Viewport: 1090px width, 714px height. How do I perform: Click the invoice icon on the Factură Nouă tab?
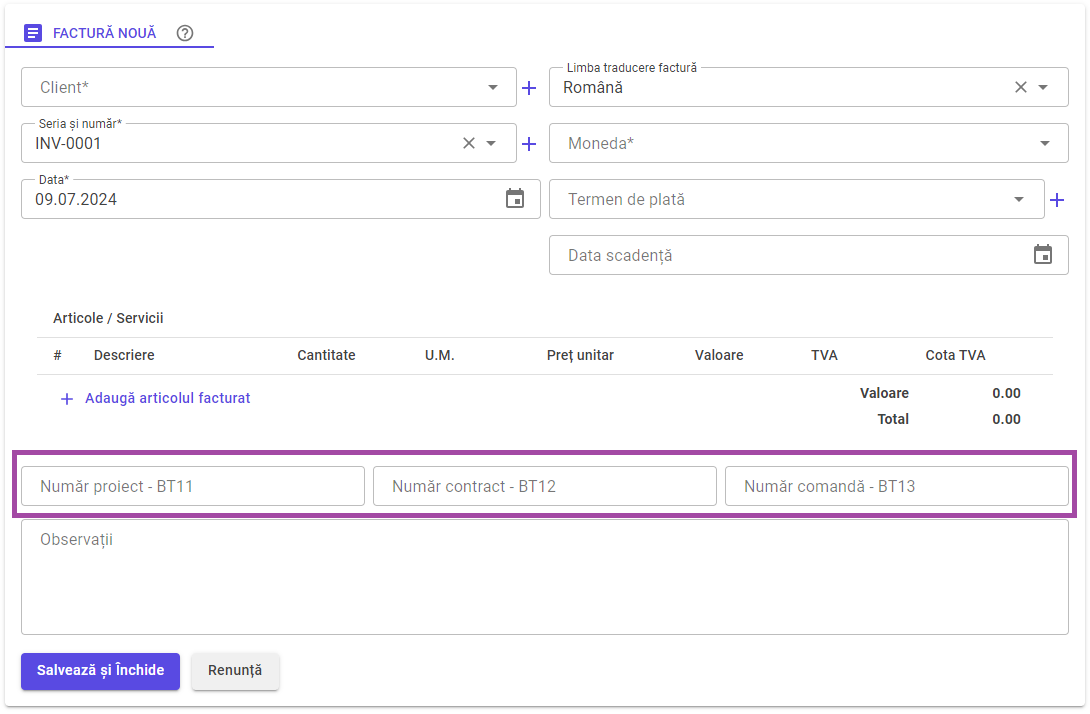point(33,33)
